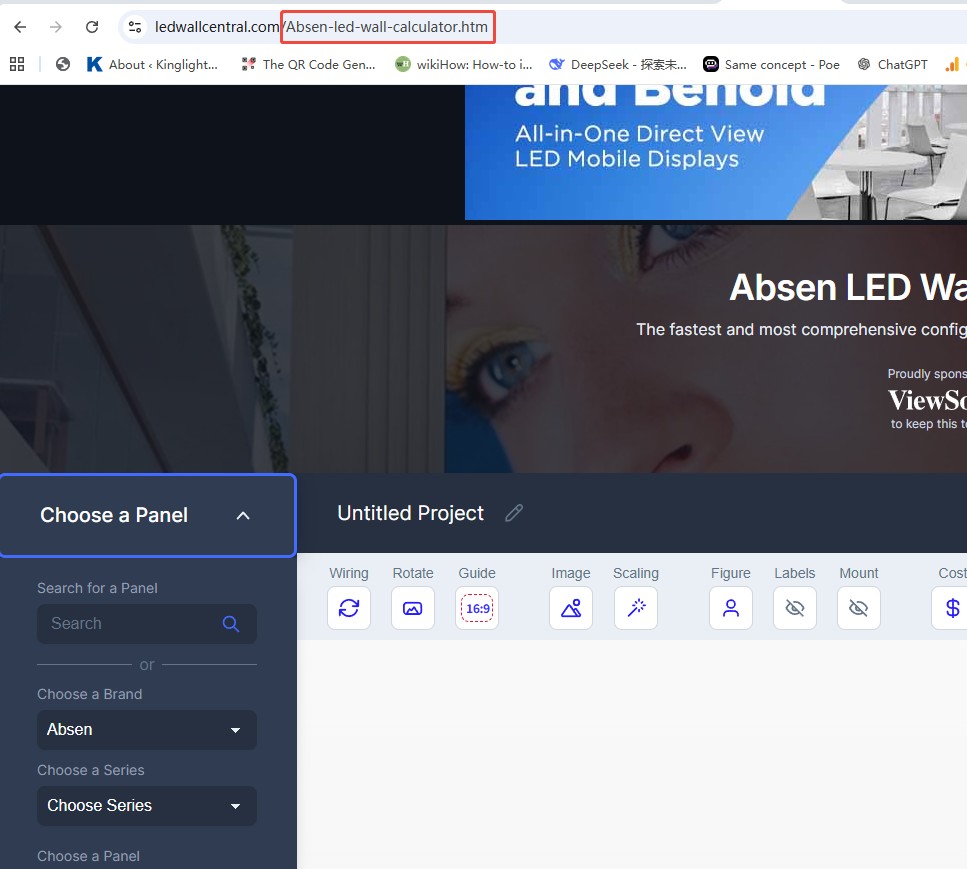Click the Untitled Project title
Screen dimensions: 967x869
[410, 513]
